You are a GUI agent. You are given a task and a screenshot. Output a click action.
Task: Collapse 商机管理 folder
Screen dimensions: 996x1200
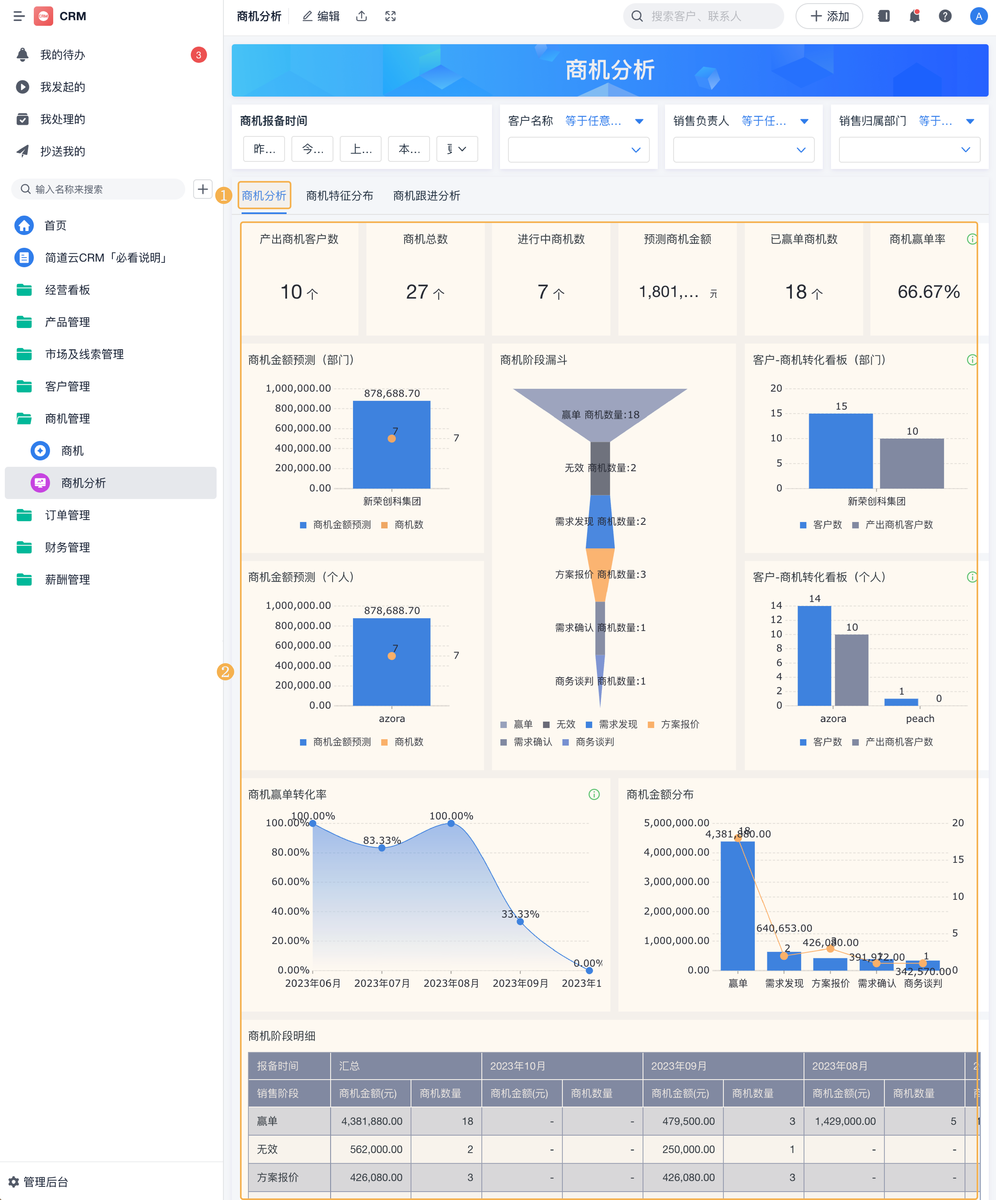click(110, 419)
